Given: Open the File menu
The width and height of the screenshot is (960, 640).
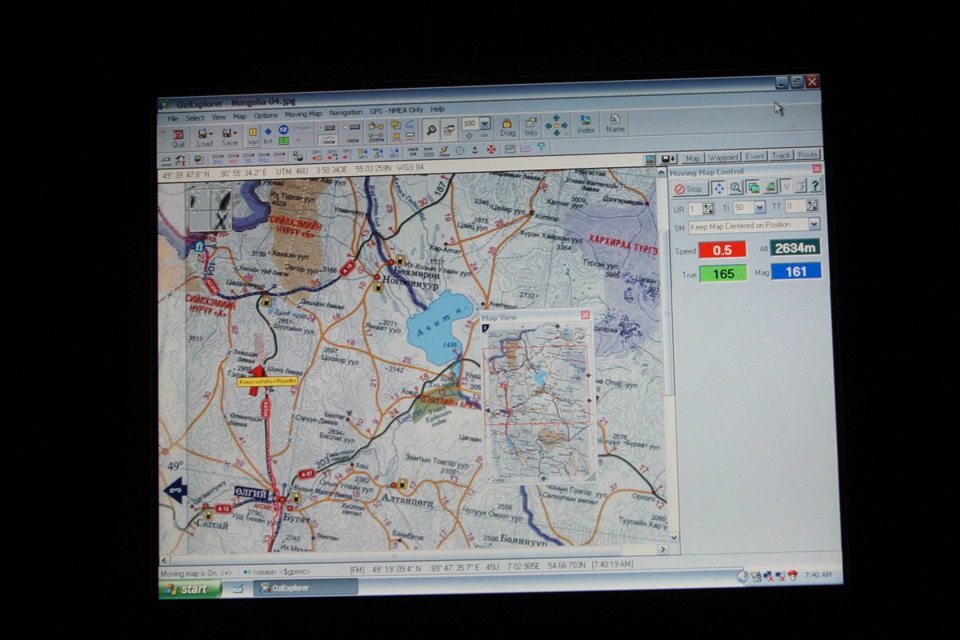Looking at the screenshot, I should 173,118.
